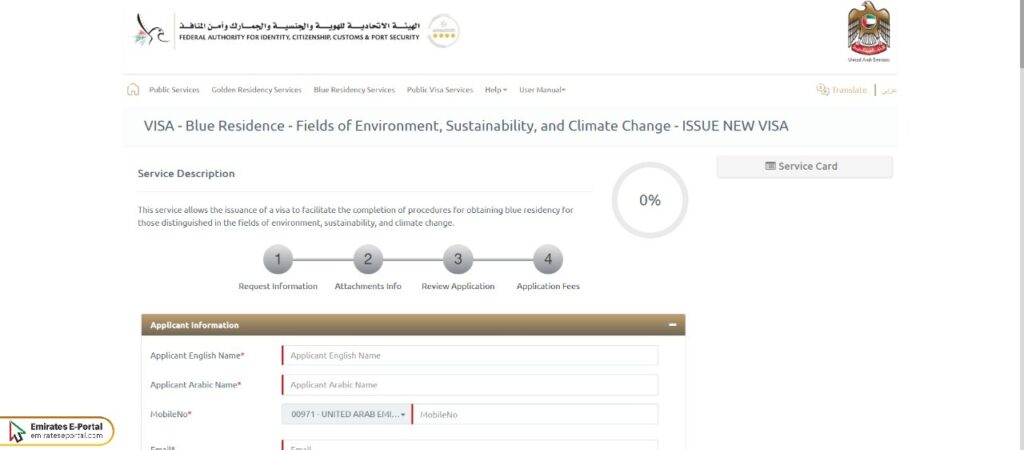Open Blue Residency Services menu

coord(354,89)
